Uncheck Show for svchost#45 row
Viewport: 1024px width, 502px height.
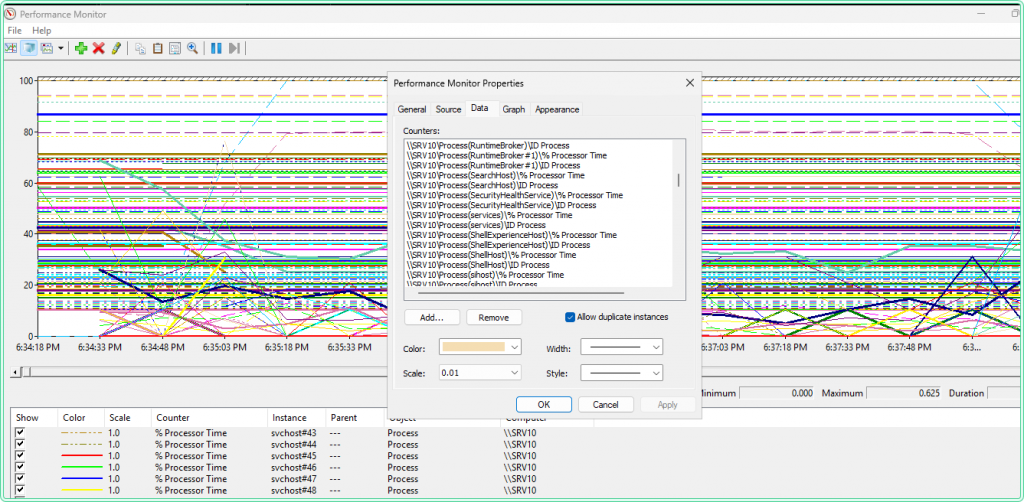pyautogui.click(x=20, y=456)
